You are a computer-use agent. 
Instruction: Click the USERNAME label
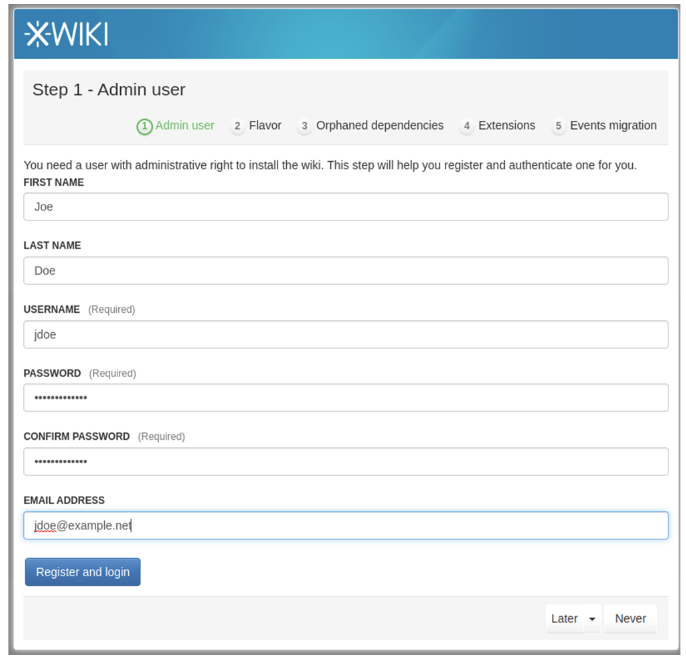coord(52,309)
